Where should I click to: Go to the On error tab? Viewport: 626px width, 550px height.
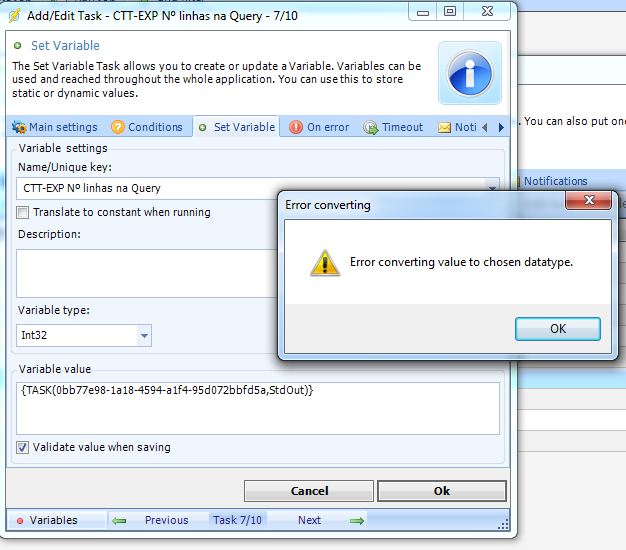pos(319,127)
